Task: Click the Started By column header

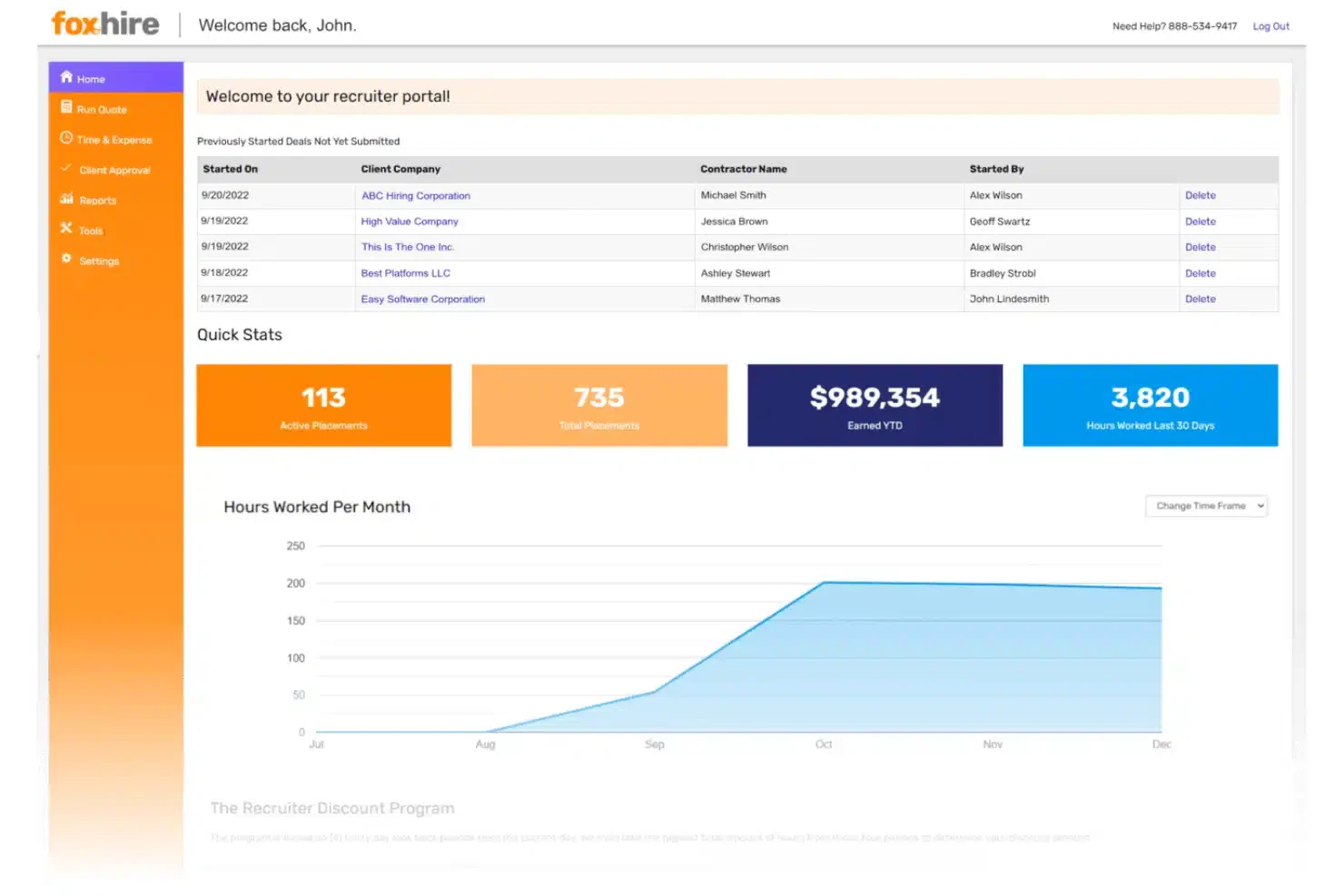Action: click(996, 169)
